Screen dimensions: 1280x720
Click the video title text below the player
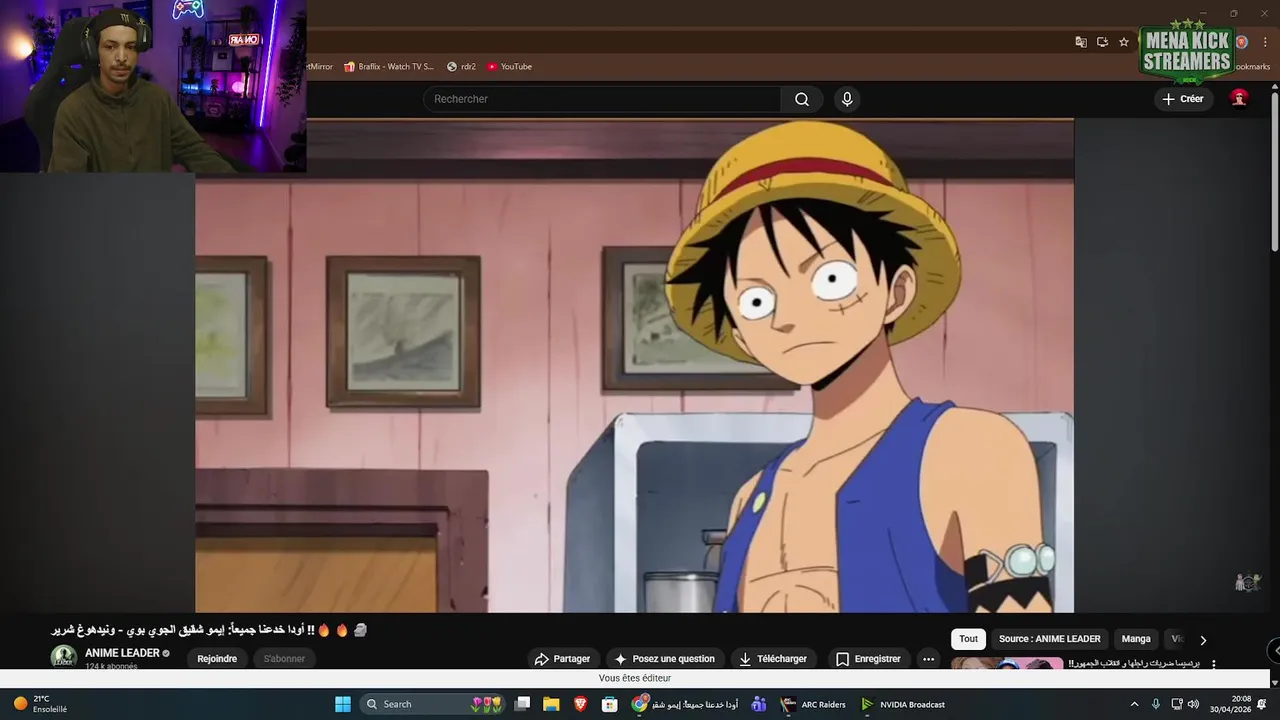click(209, 630)
